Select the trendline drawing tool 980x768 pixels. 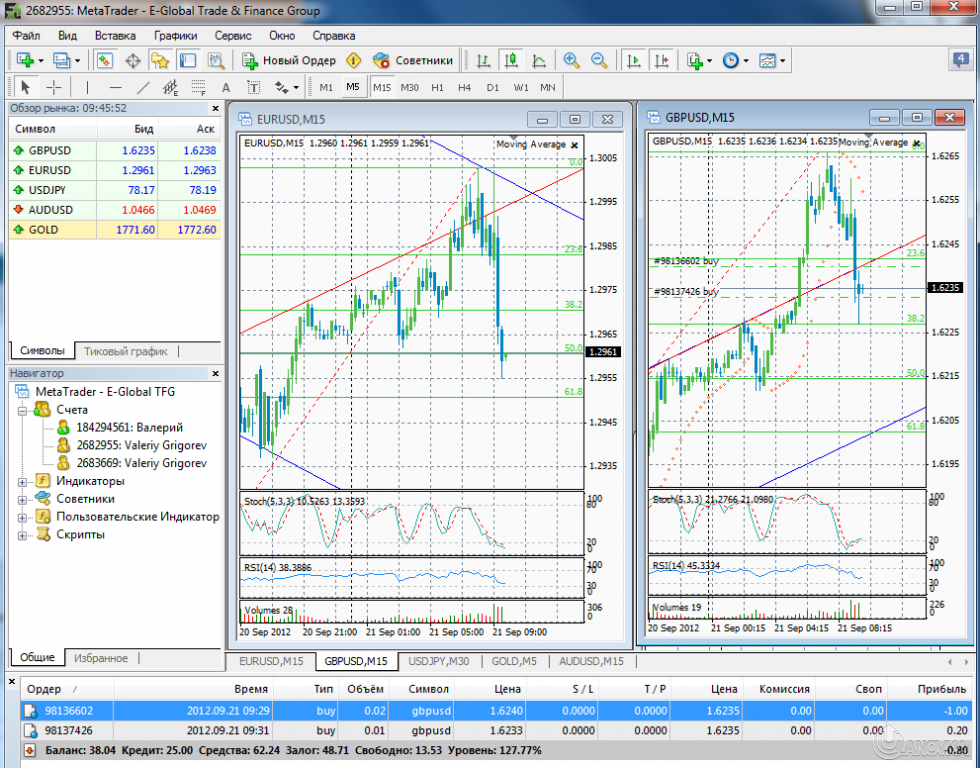(x=141, y=87)
